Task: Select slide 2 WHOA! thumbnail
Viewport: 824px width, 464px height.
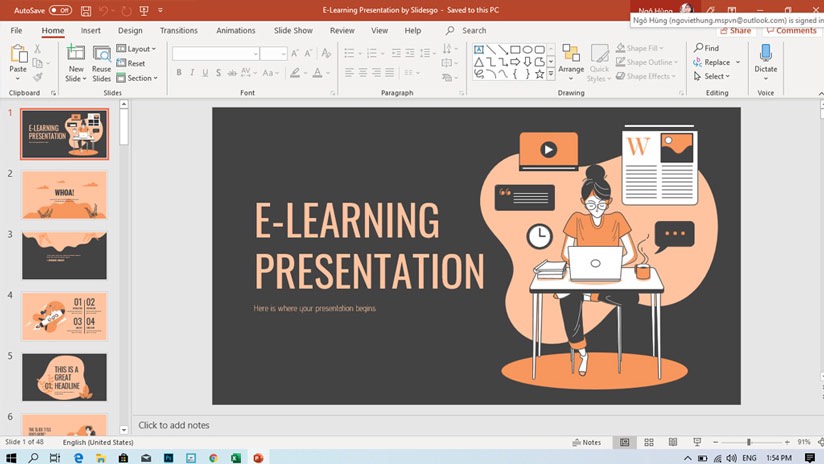Action: pyautogui.click(x=64, y=195)
